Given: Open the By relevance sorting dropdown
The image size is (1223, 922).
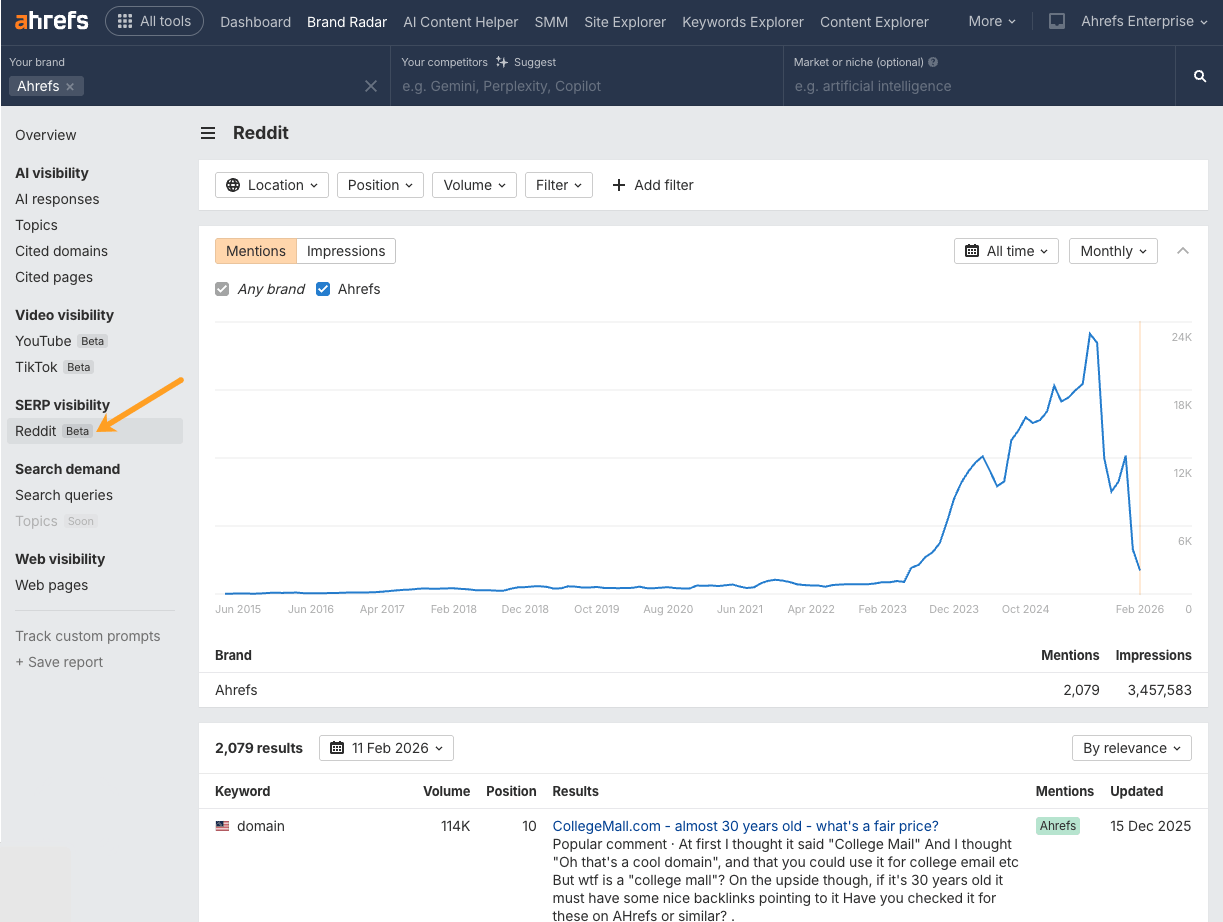Looking at the screenshot, I should point(1131,747).
